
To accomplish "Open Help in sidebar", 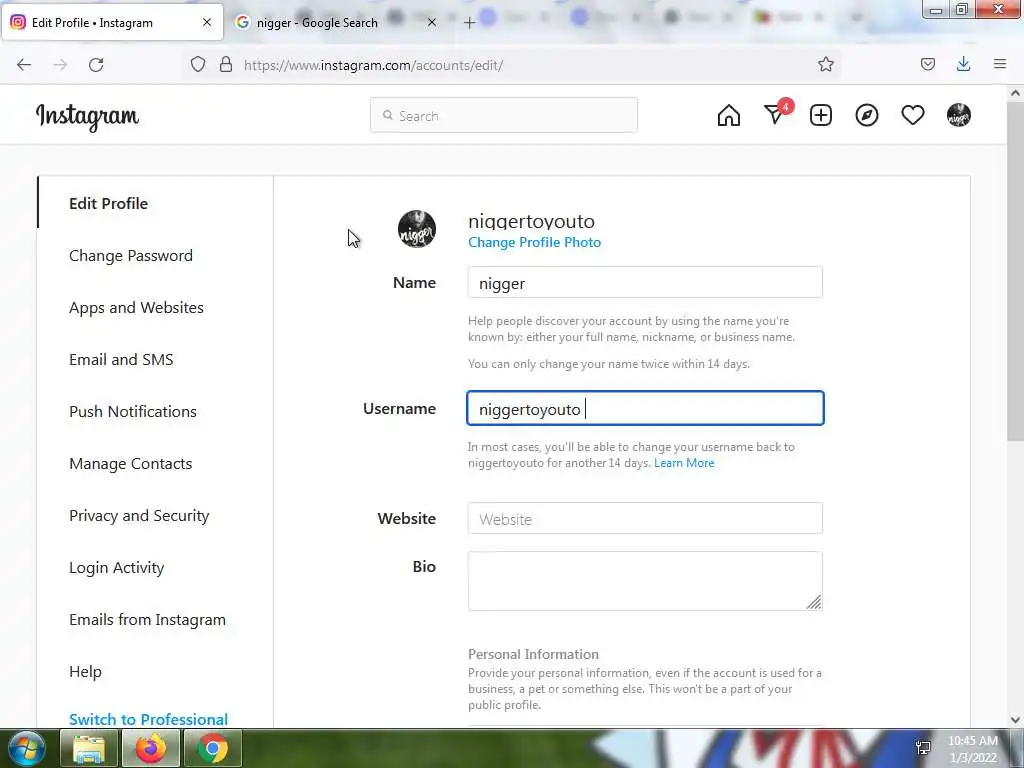I will [x=86, y=672].
